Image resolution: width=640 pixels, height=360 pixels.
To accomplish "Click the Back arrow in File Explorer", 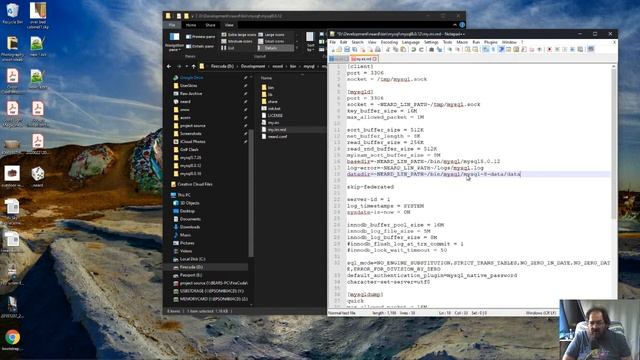I will (x=169, y=66).
